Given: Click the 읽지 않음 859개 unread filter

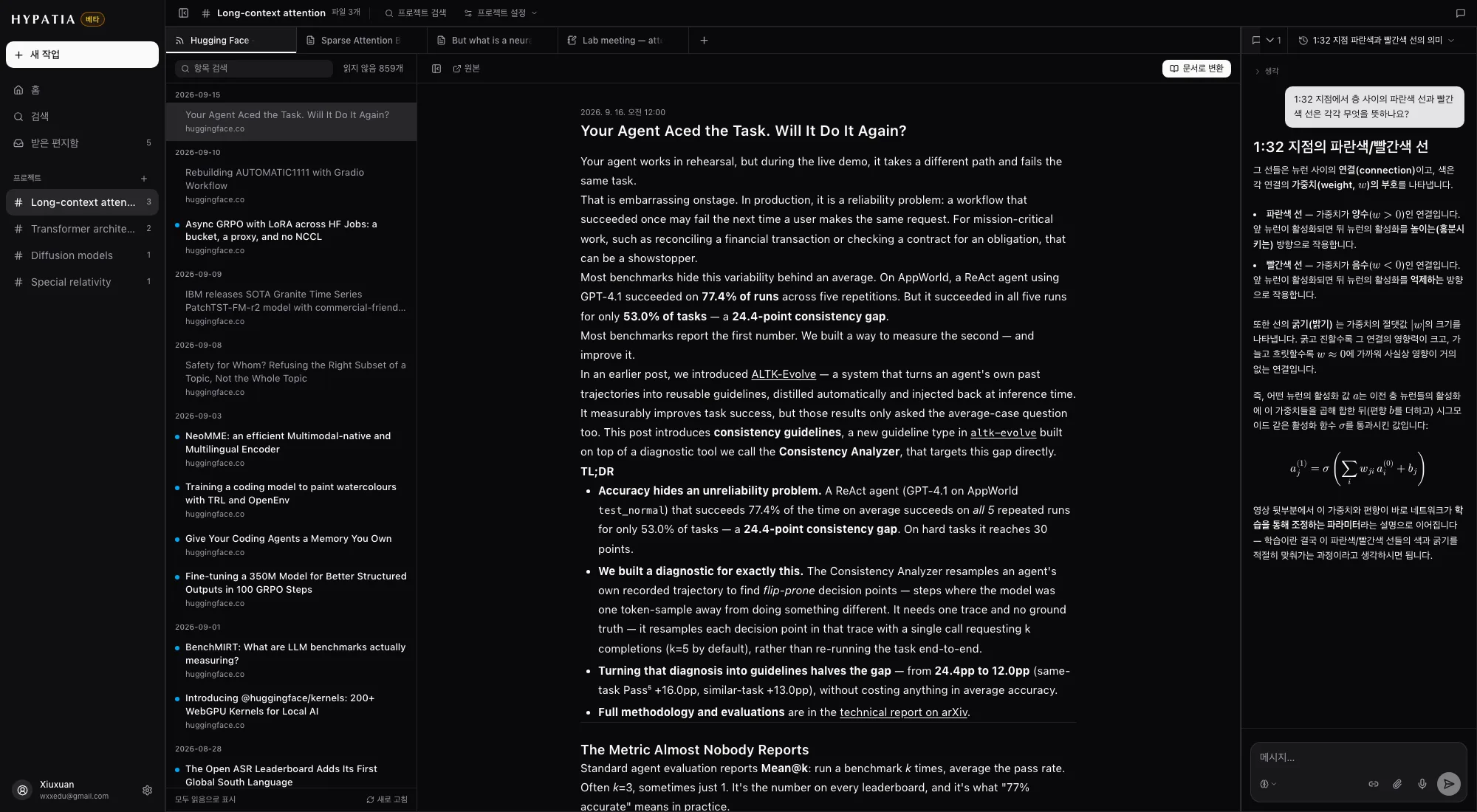Looking at the screenshot, I should pyautogui.click(x=373, y=69).
